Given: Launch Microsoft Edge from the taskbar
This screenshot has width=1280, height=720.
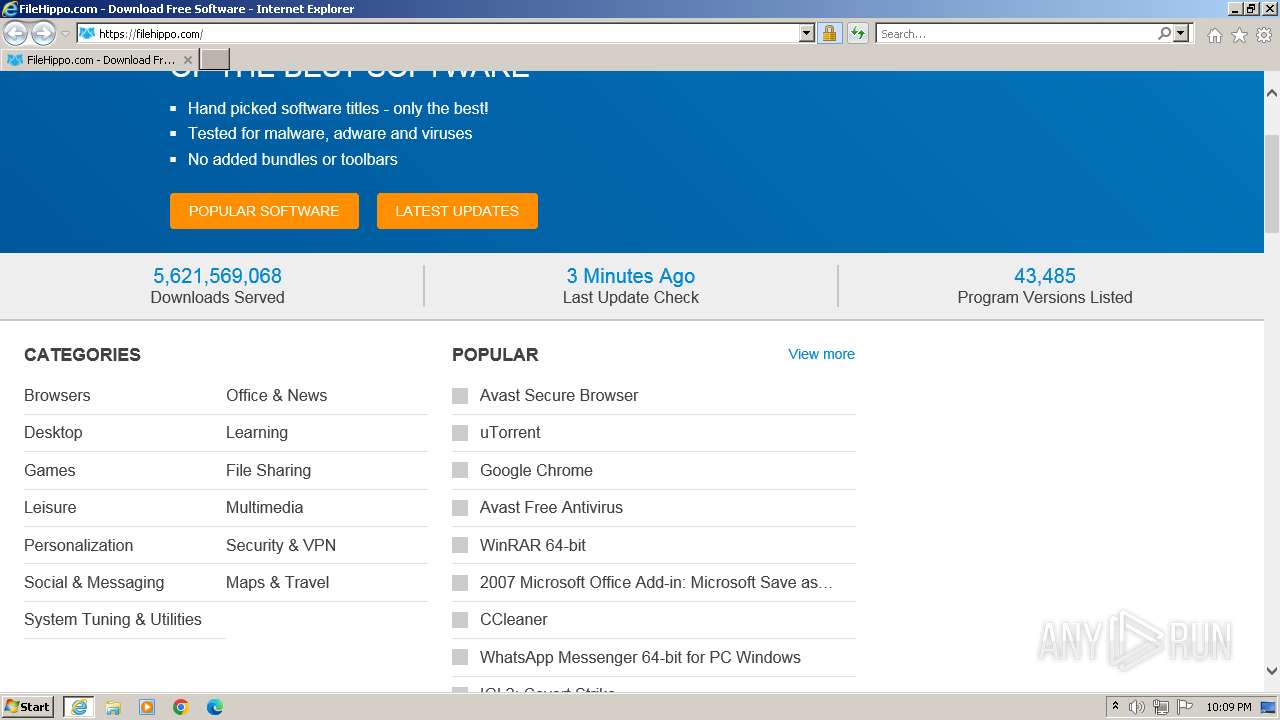Looking at the screenshot, I should pyautogui.click(x=215, y=707).
